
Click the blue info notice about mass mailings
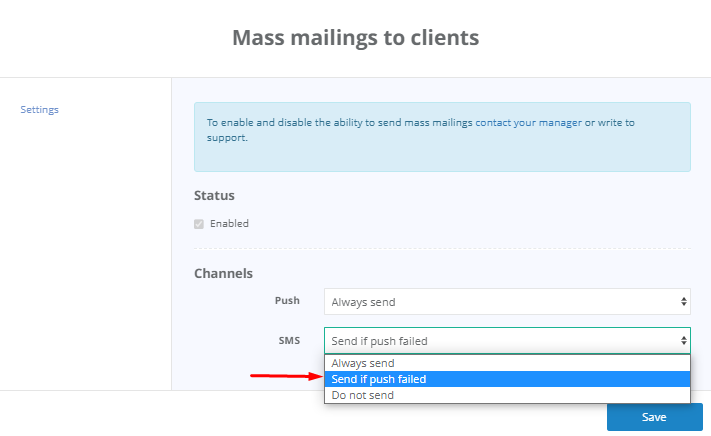coord(441,137)
